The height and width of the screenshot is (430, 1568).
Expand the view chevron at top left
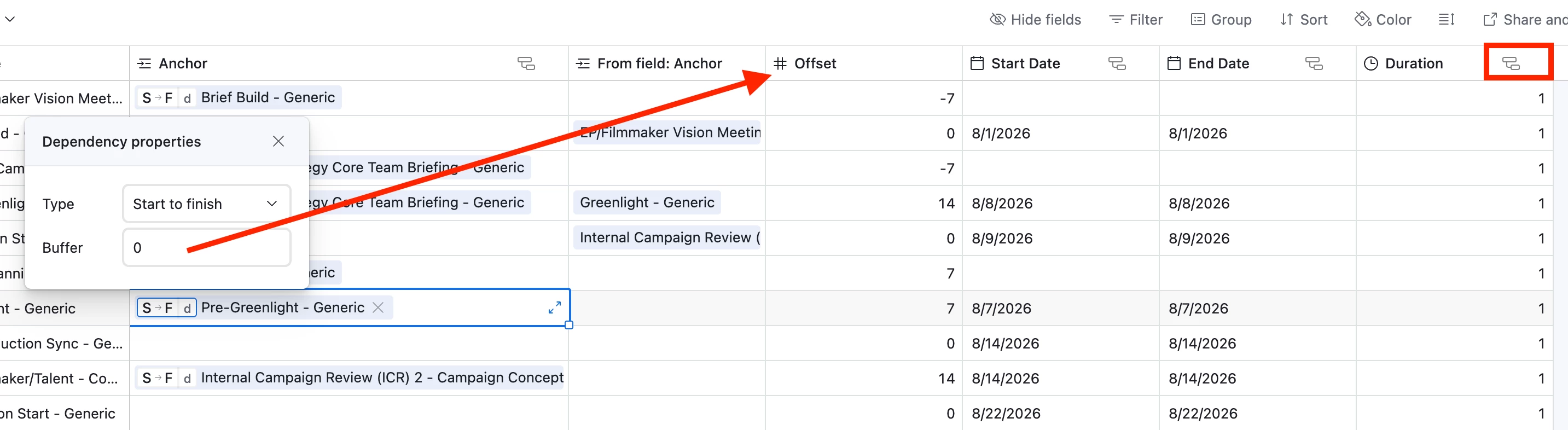pyautogui.click(x=10, y=19)
